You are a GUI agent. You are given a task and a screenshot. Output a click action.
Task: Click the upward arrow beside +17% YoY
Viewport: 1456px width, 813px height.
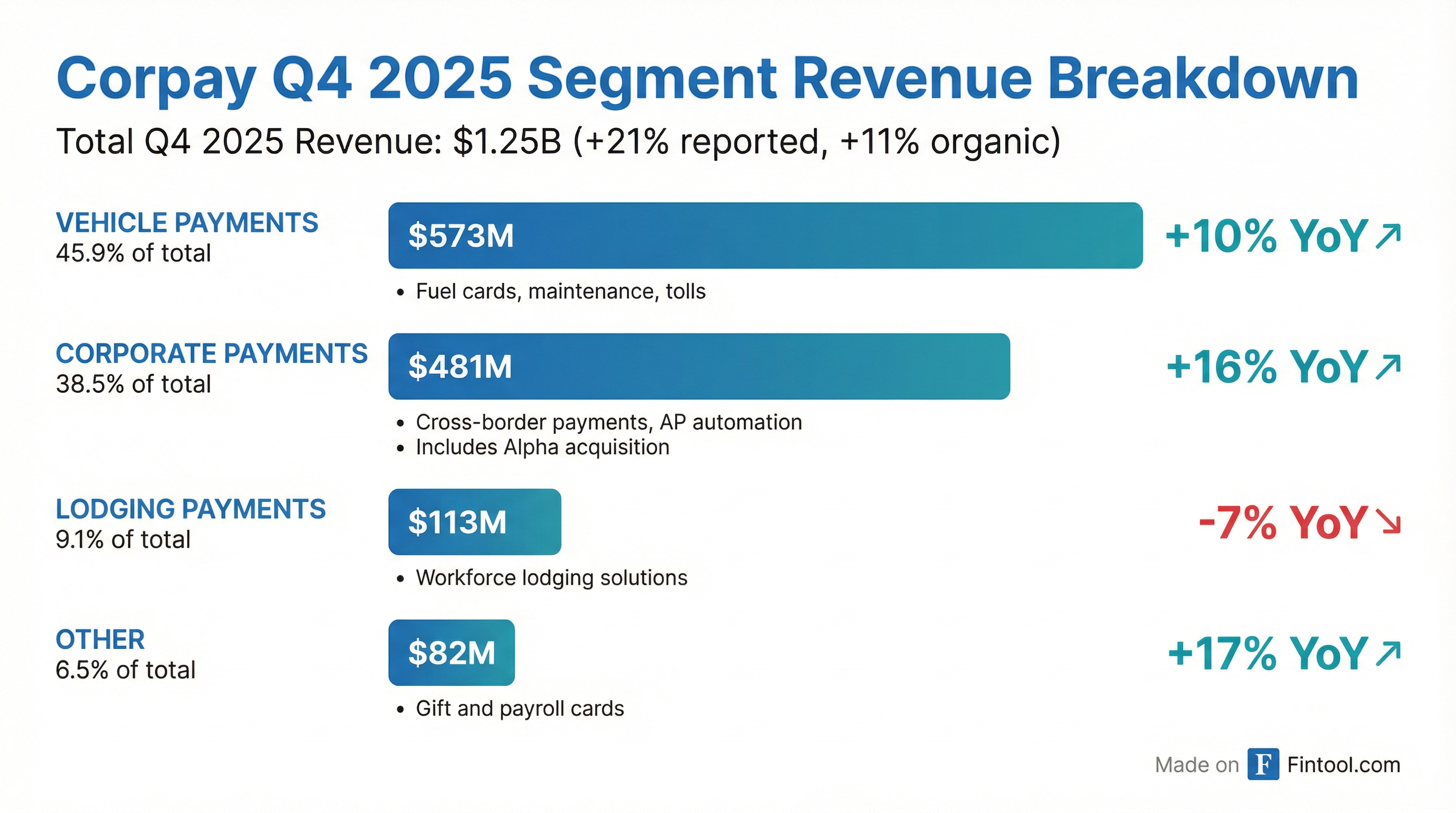click(1388, 653)
